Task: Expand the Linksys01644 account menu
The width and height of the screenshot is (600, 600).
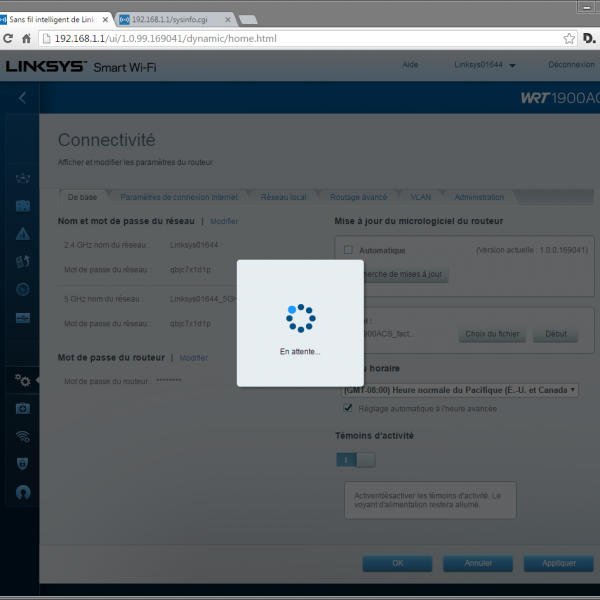Action: pos(485,66)
